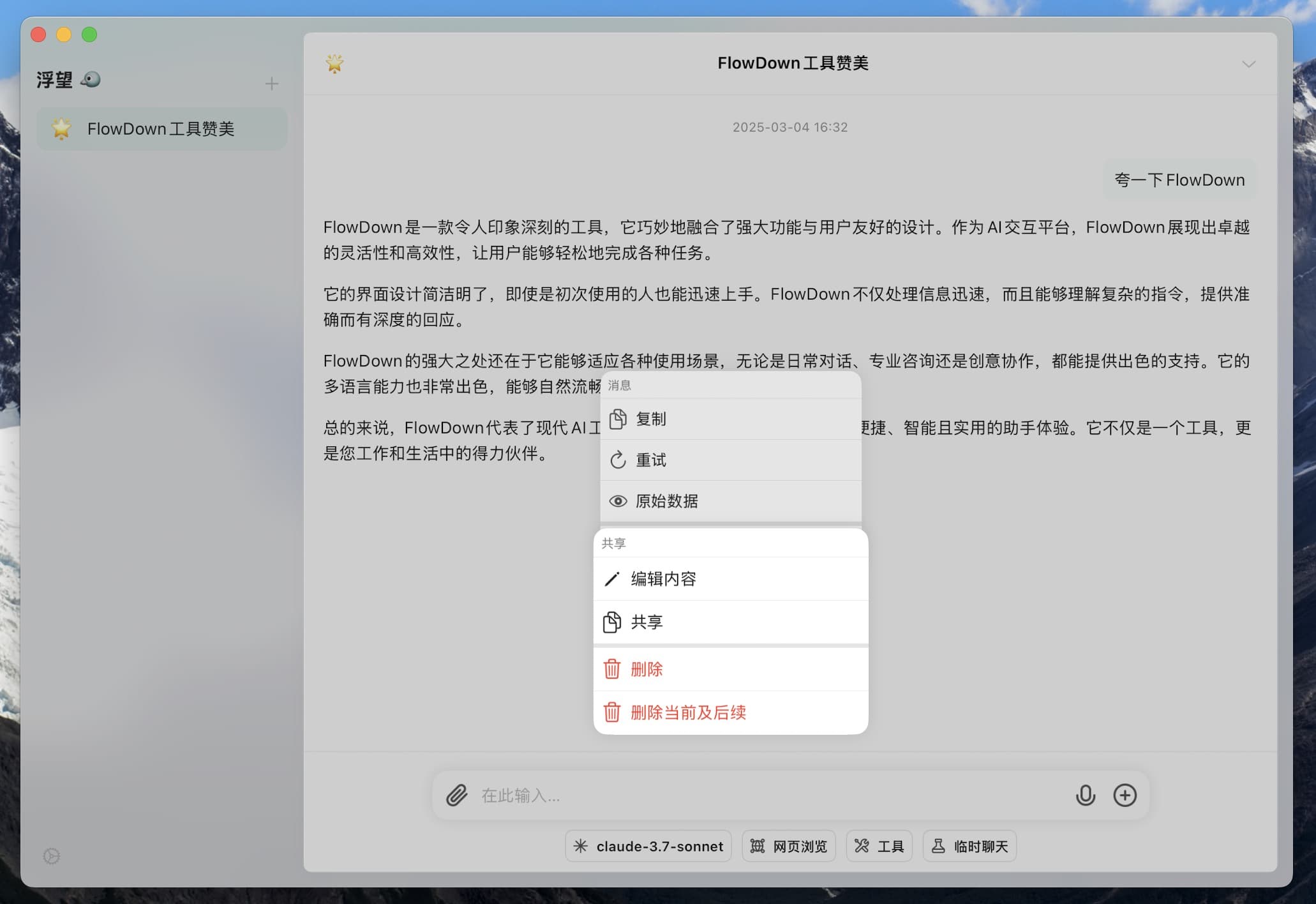Image resolution: width=1316 pixels, height=904 pixels.
Task: Click star icon of sidebar conversation item
Action: point(61,129)
